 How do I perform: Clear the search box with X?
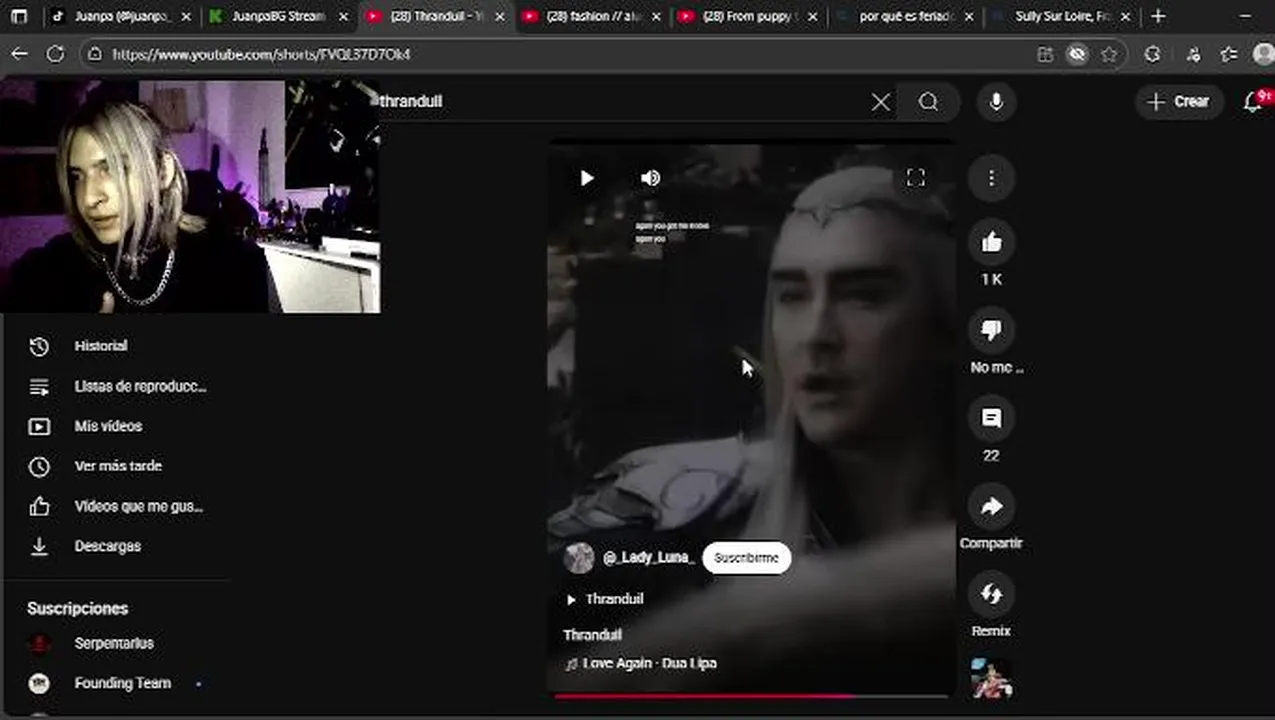[x=880, y=102]
